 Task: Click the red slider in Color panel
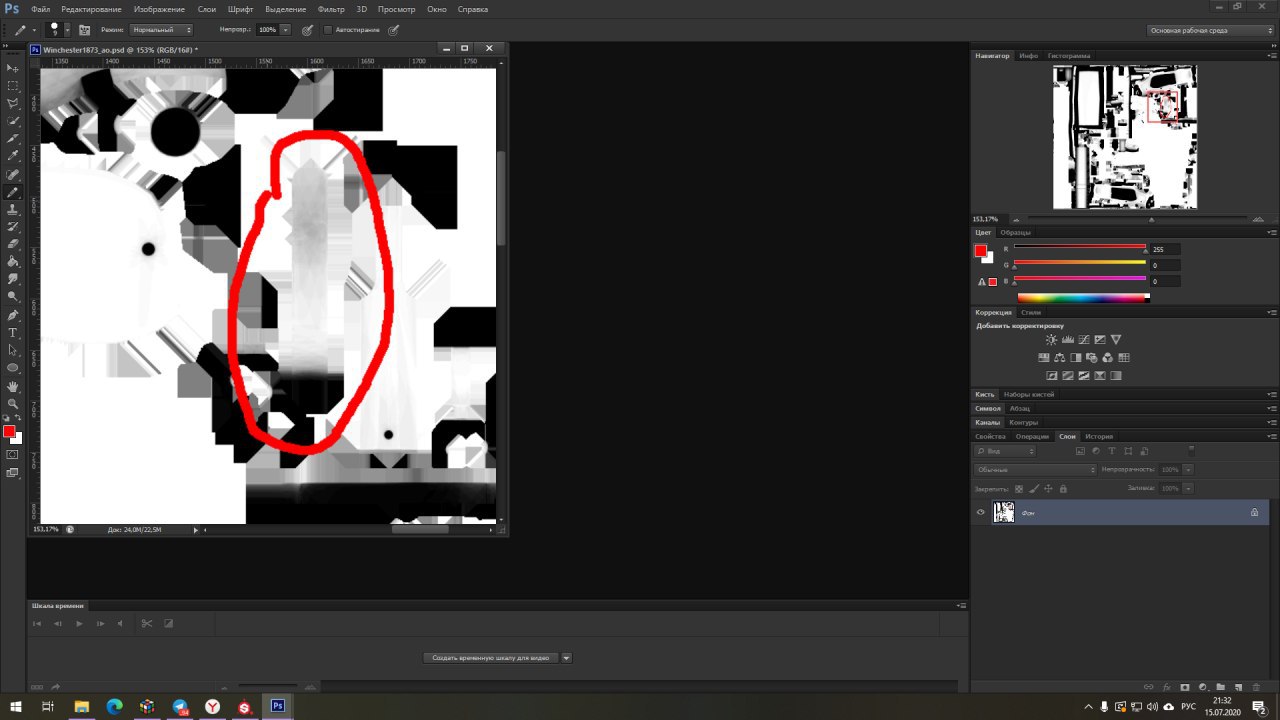(1080, 247)
